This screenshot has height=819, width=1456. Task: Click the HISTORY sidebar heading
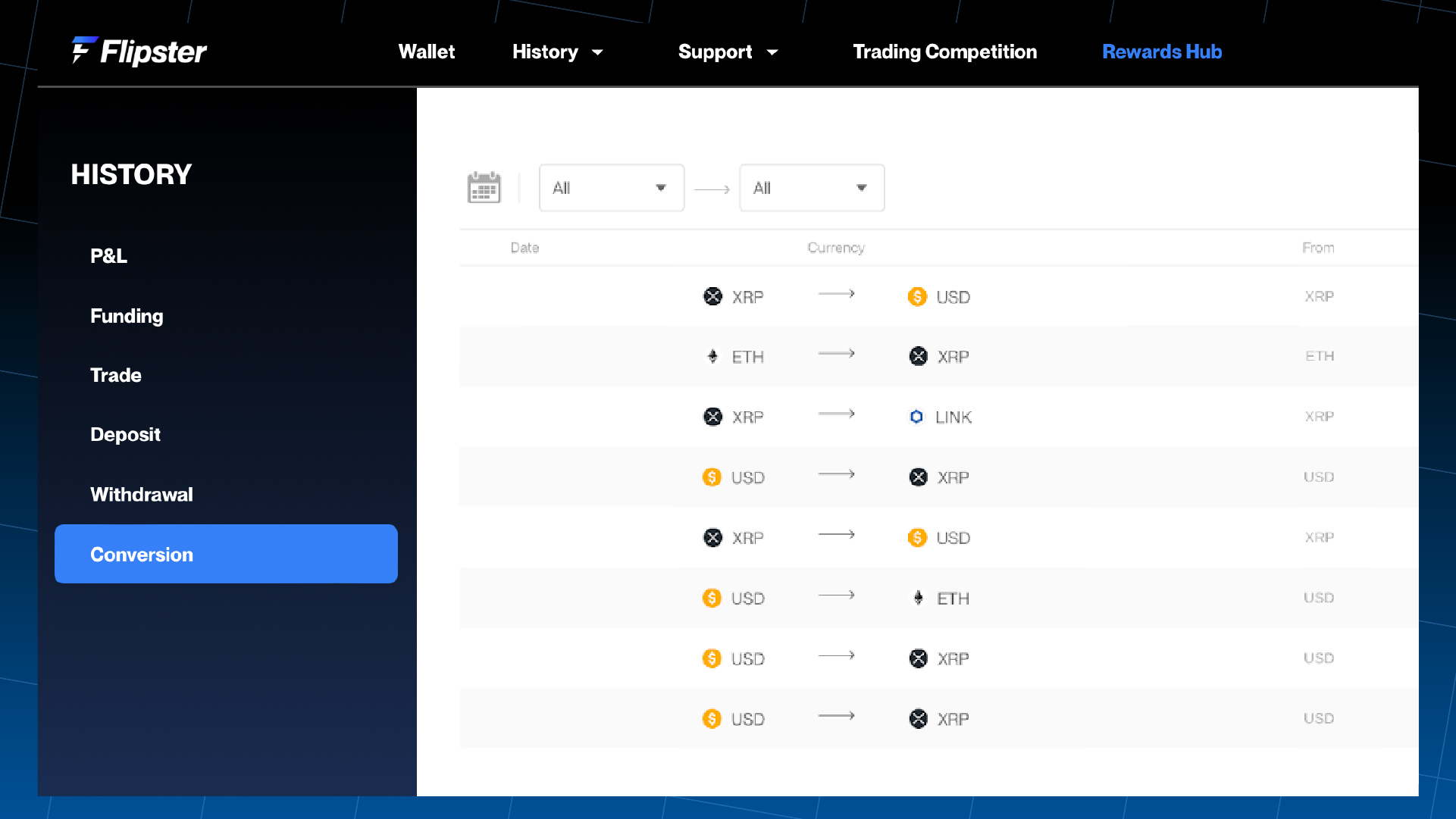click(131, 174)
